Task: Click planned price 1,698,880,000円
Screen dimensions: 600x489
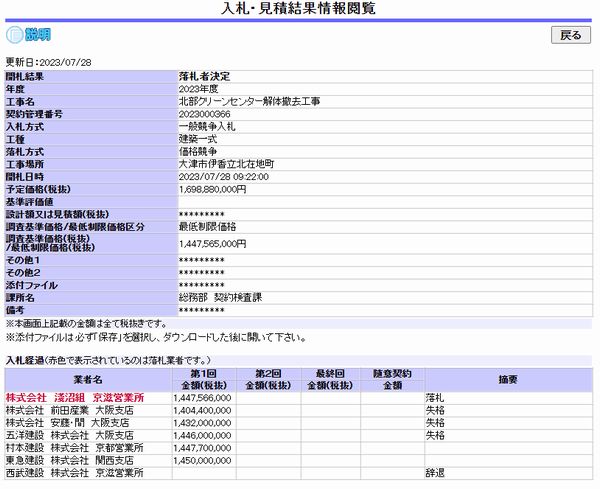Action: pos(212,190)
